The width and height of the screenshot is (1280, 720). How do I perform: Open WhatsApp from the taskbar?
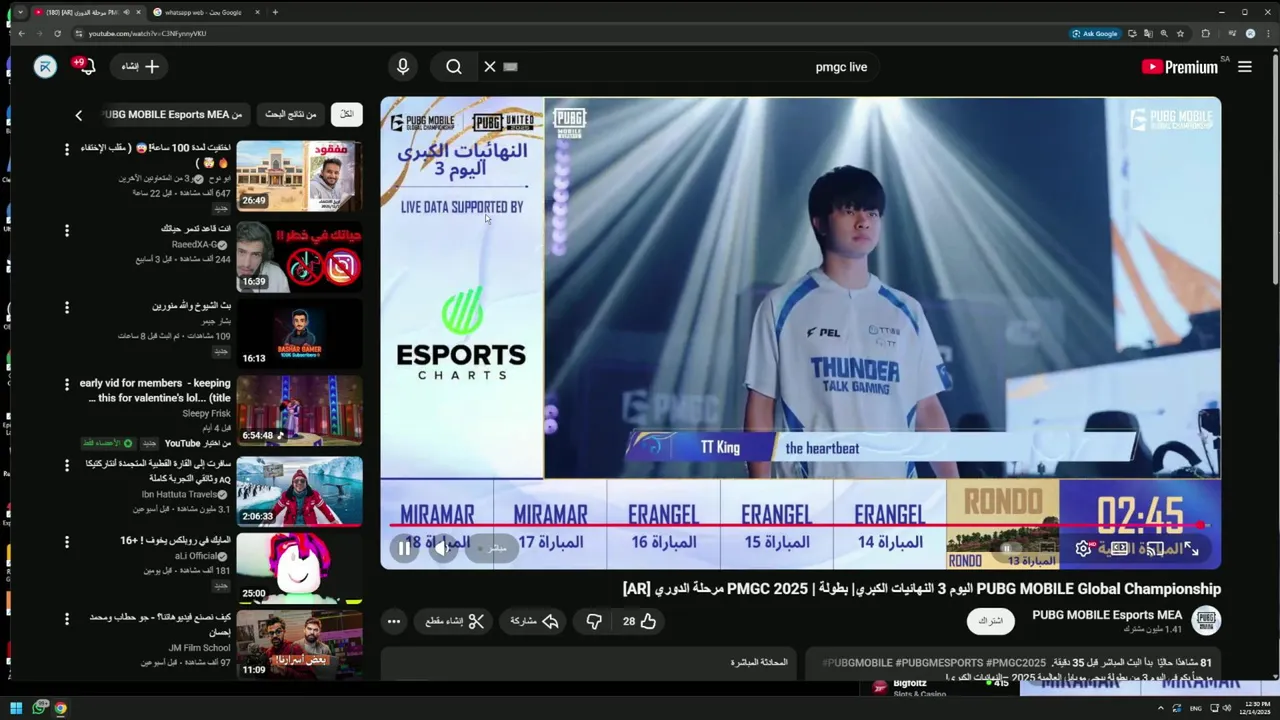tap(39, 708)
